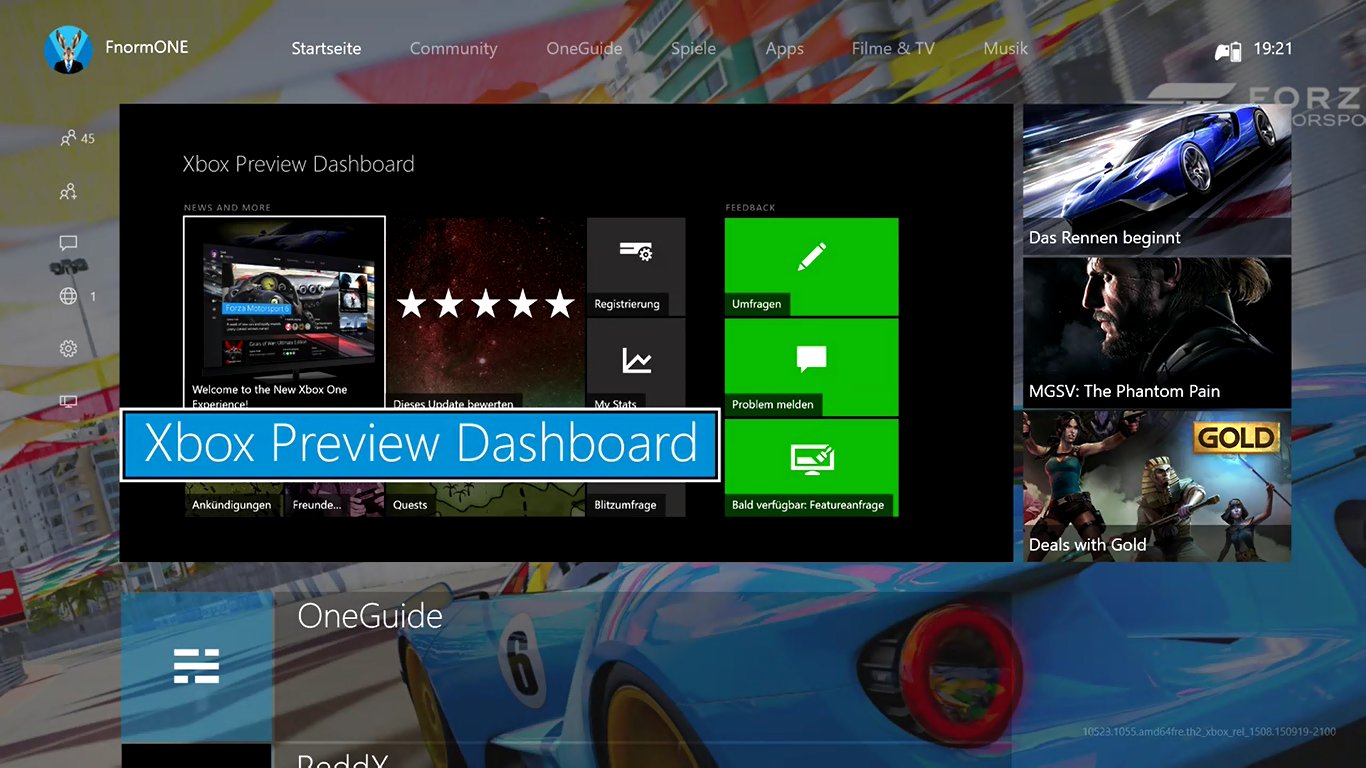Click the add friends icon in sidebar
The image size is (1366, 768).
point(68,191)
